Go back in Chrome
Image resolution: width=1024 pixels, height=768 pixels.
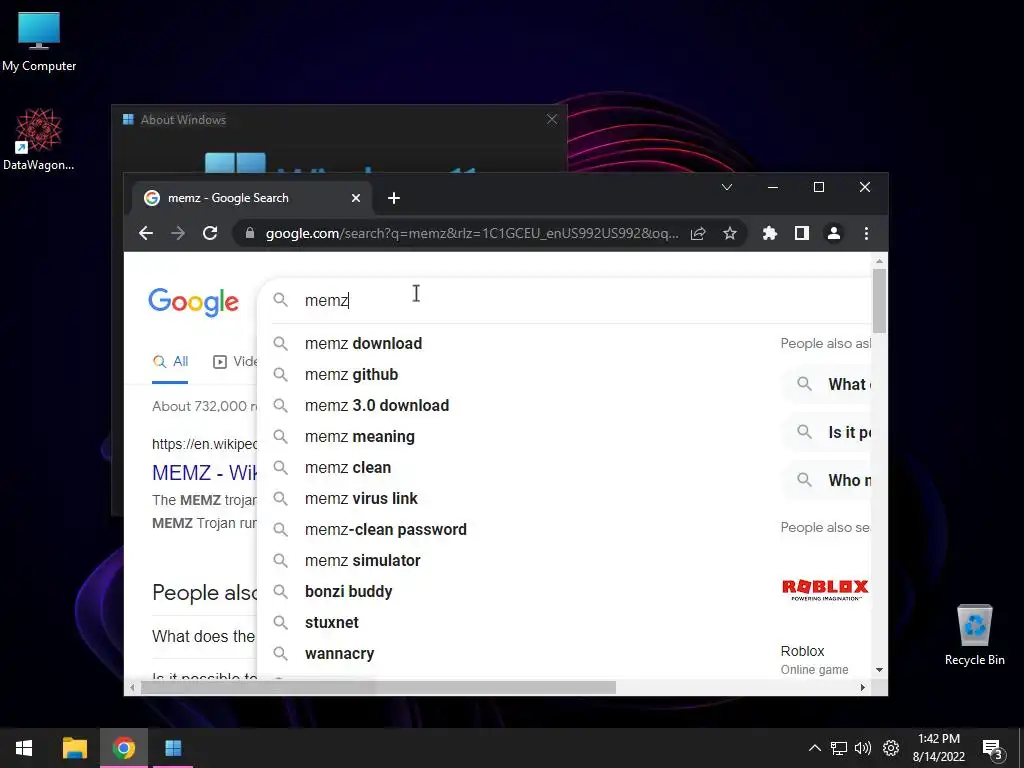click(x=146, y=233)
